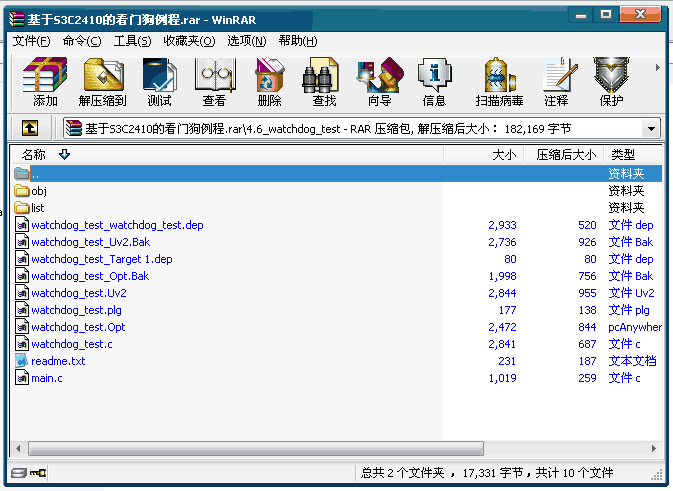Click the scroll-left arrow of the file list
Screen dimensions: 673x491
pos(18,449)
